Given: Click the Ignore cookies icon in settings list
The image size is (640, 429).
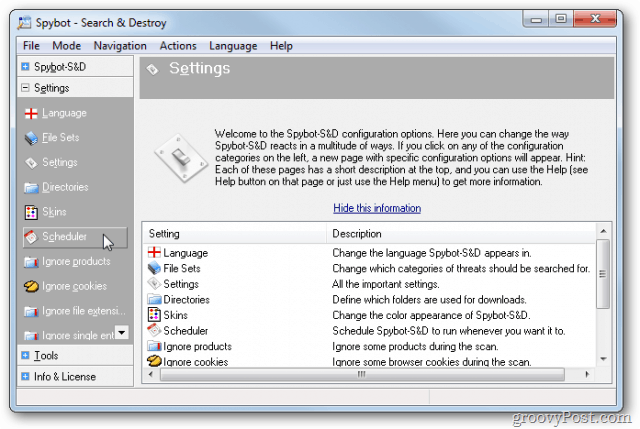Looking at the screenshot, I should click(154, 361).
